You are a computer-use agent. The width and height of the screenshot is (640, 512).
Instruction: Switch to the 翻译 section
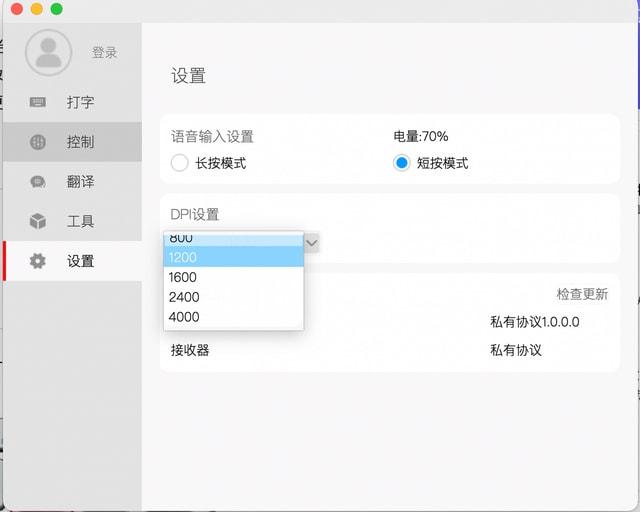tap(73, 181)
